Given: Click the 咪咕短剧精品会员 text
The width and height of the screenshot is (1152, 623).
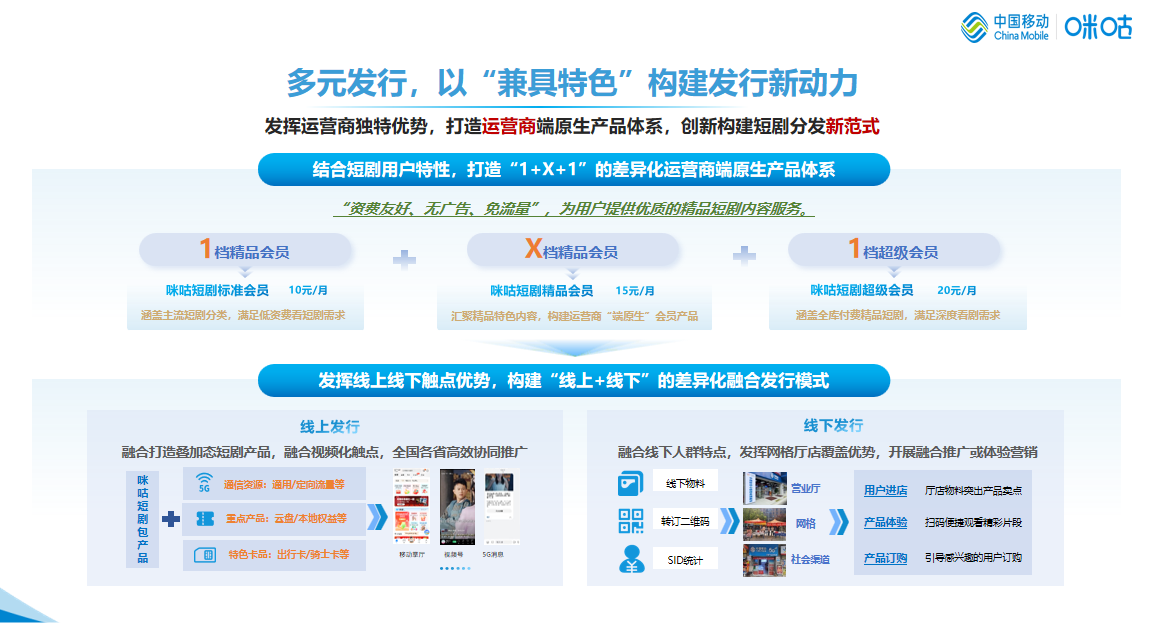Looking at the screenshot, I should tap(541, 291).
